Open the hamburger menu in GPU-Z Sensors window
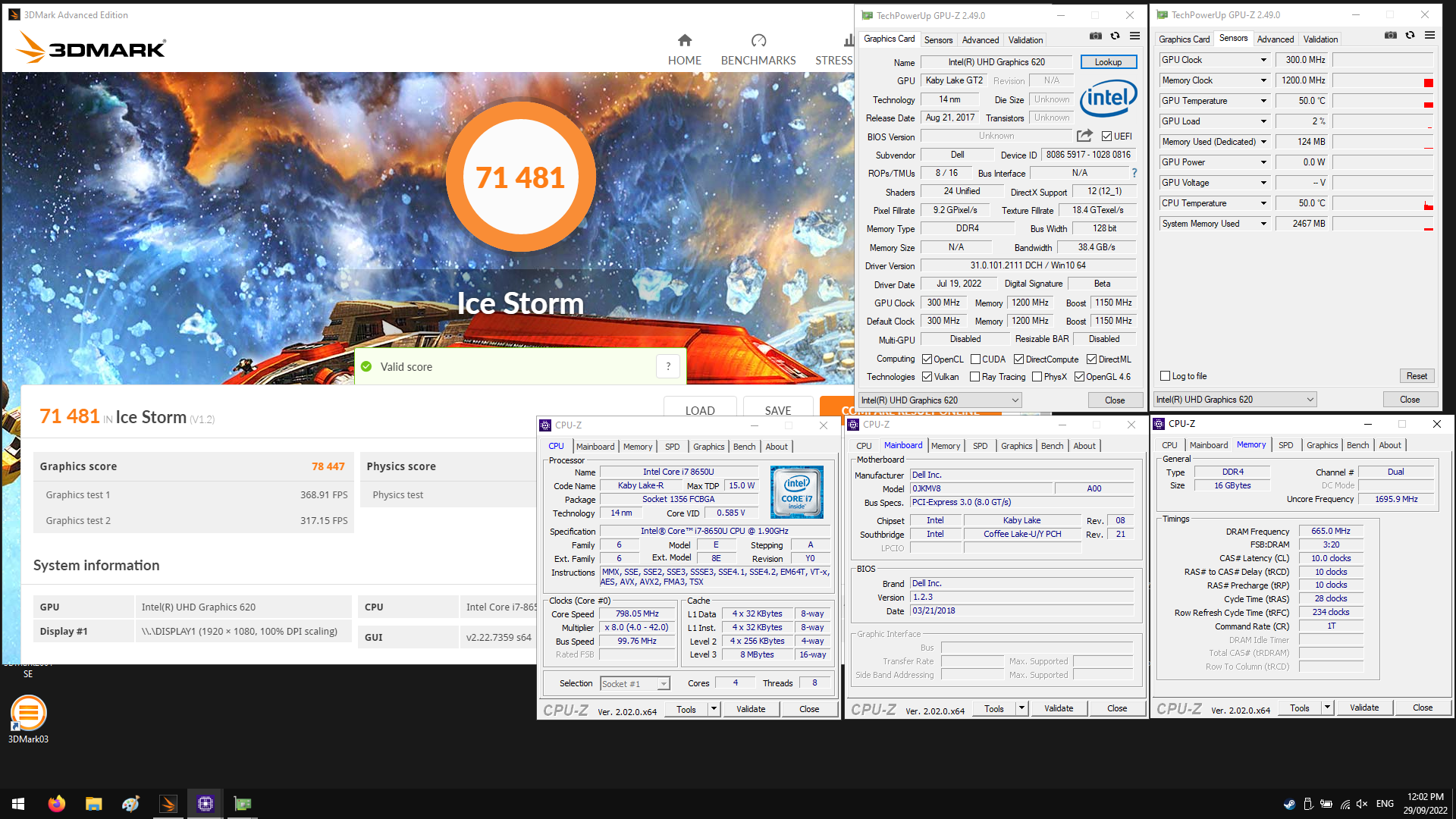This screenshot has width=1456, height=819. [x=1429, y=35]
